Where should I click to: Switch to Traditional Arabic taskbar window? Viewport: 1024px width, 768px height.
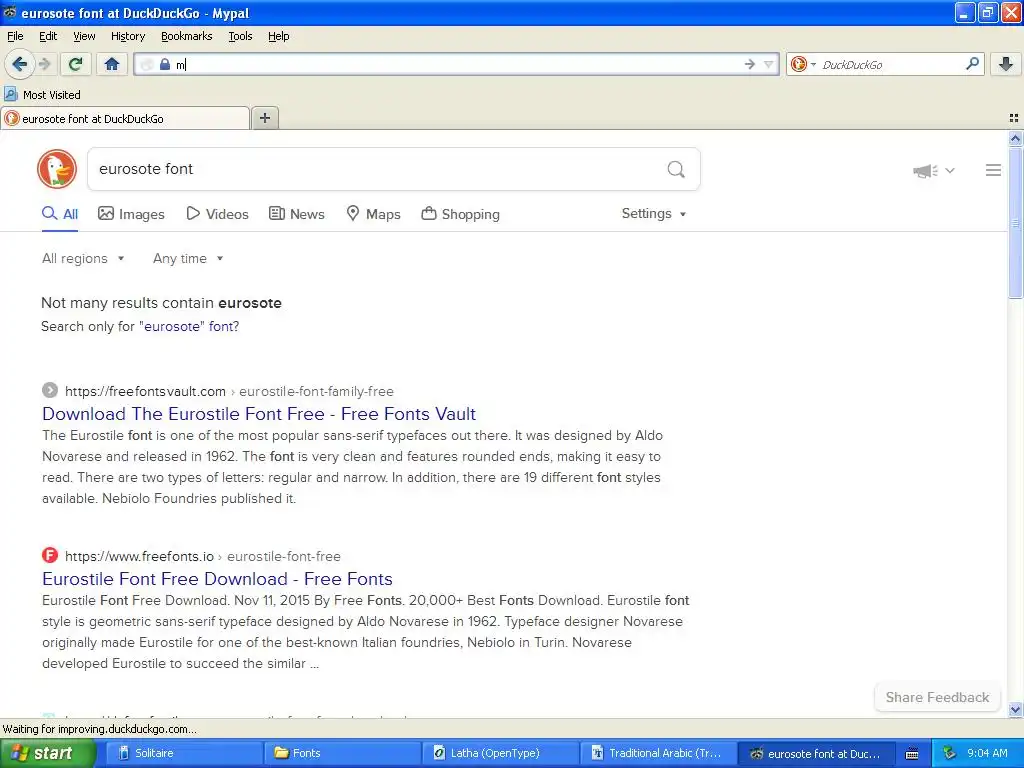coord(659,754)
